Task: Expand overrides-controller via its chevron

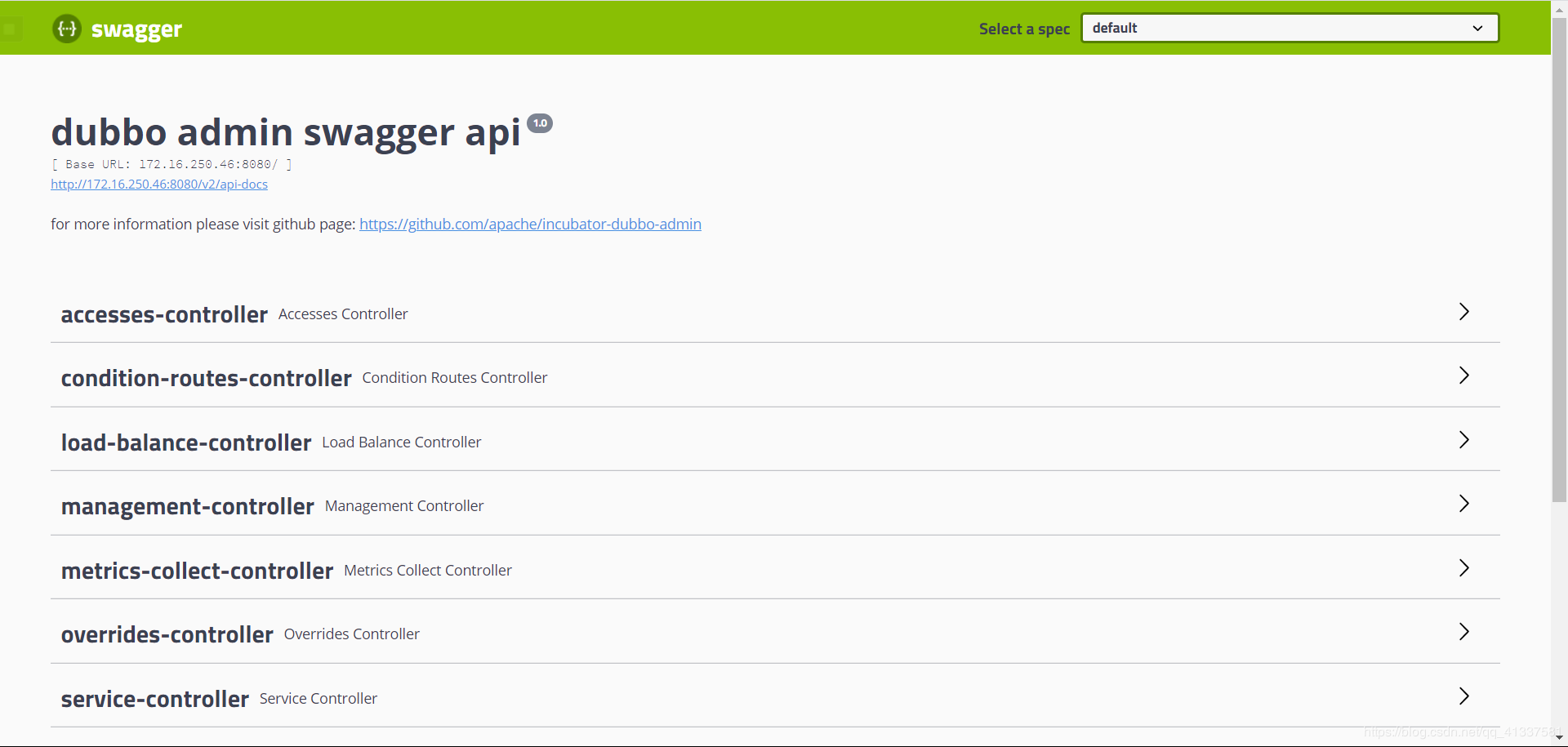Action: click(1463, 632)
